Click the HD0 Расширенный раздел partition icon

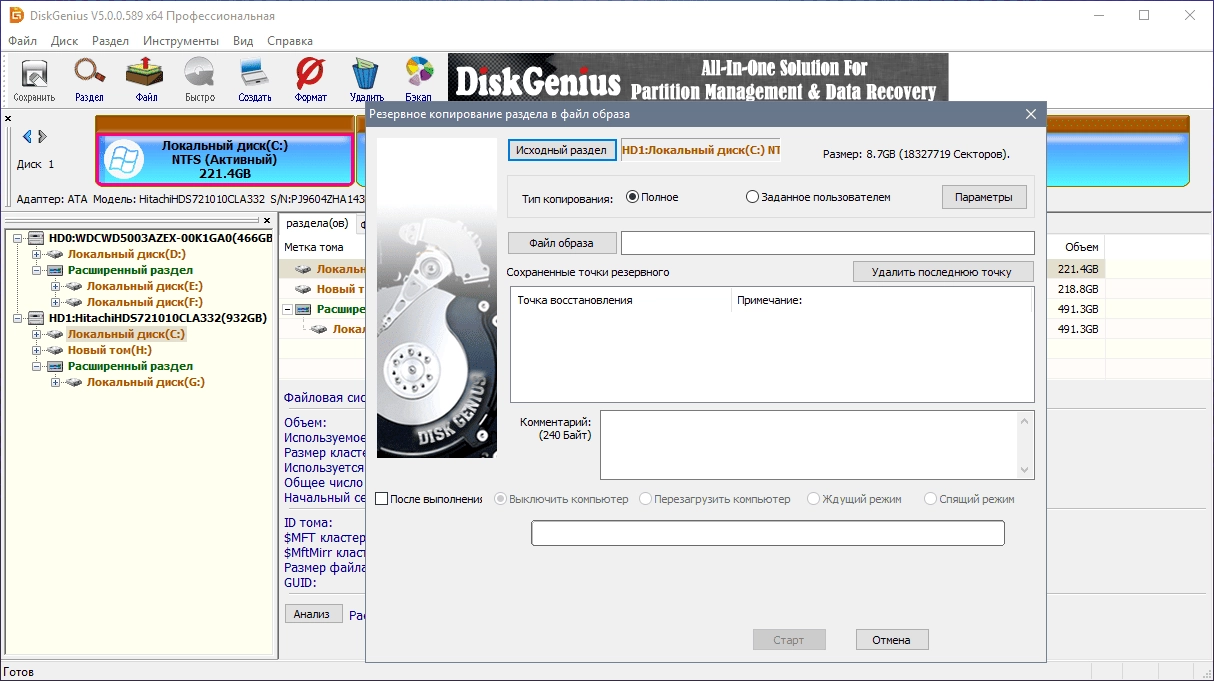click(x=55, y=270)
